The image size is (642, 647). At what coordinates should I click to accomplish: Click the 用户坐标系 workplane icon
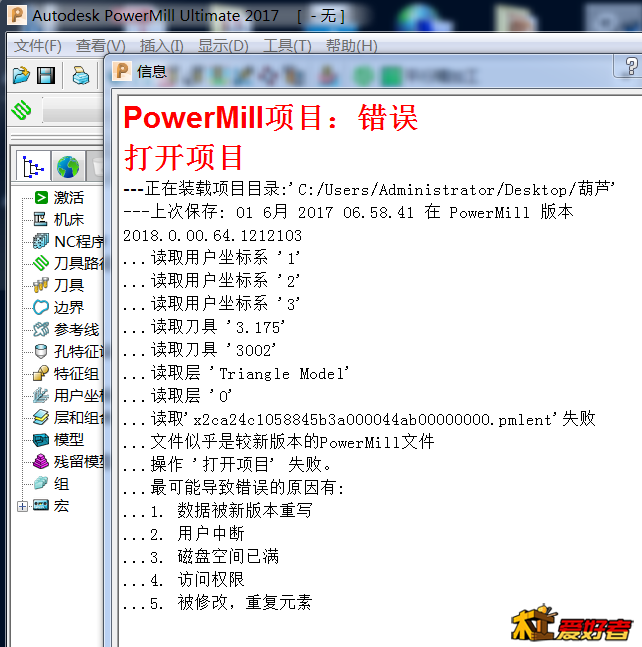pos(40,396)
